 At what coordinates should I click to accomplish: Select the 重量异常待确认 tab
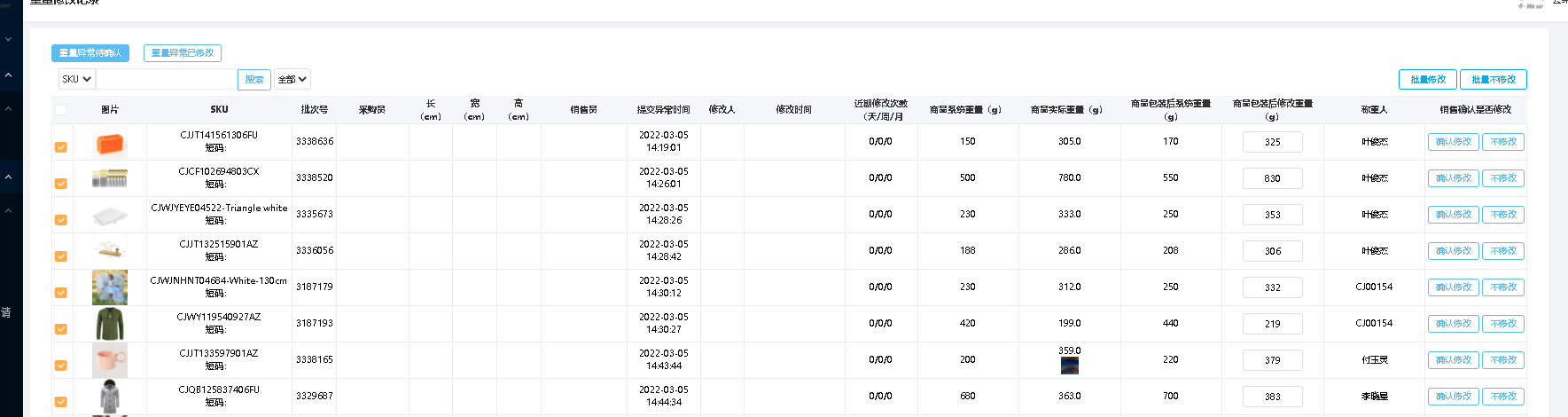point(90,53)
